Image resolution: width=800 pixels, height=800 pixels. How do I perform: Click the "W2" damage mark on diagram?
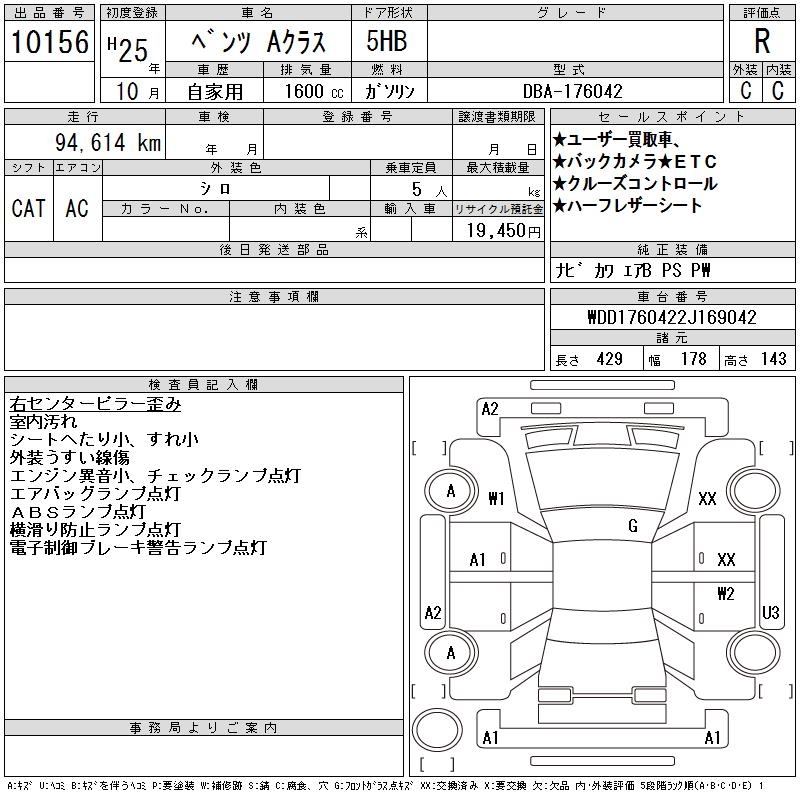click(726, 594)
